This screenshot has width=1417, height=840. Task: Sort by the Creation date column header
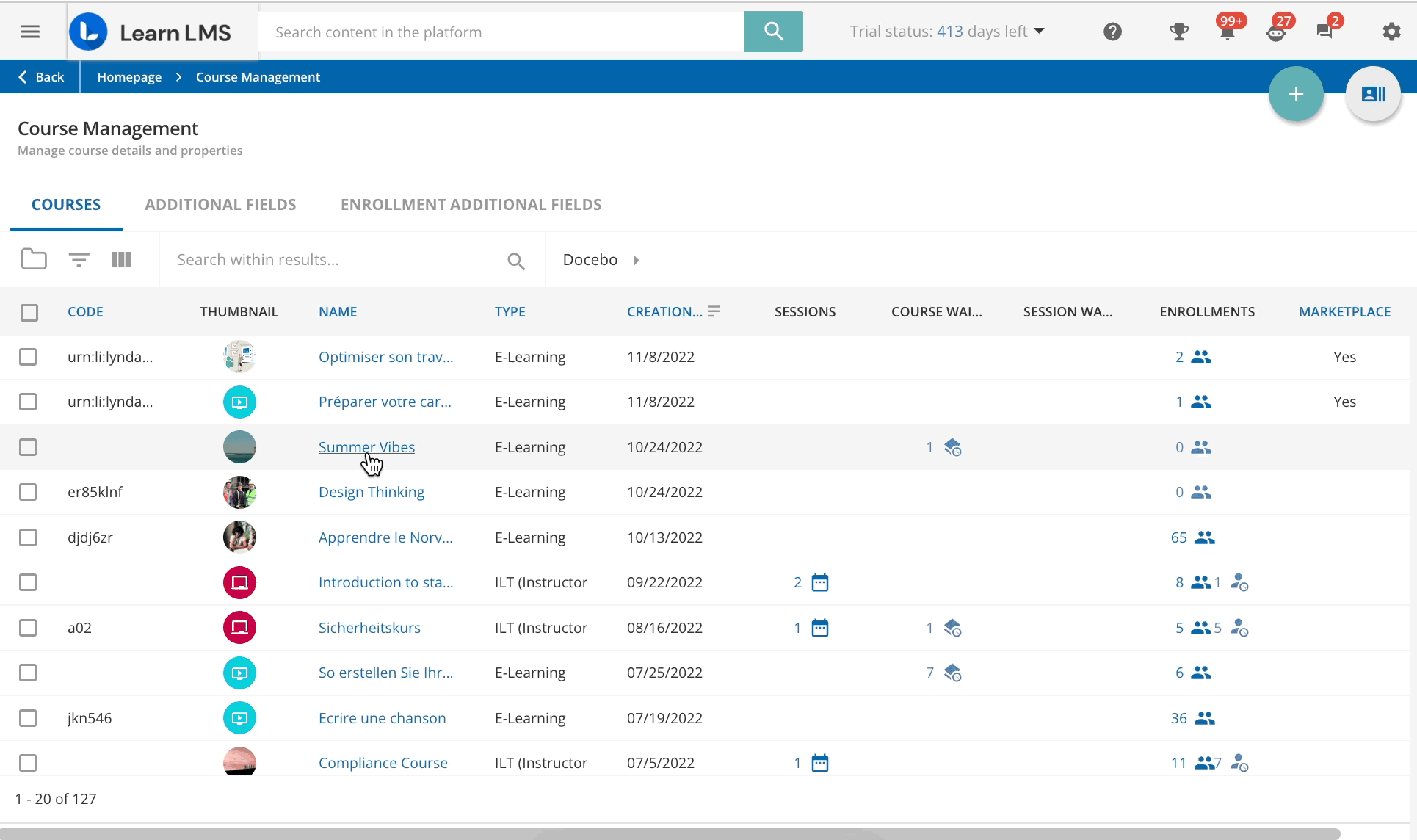[664, 311]
